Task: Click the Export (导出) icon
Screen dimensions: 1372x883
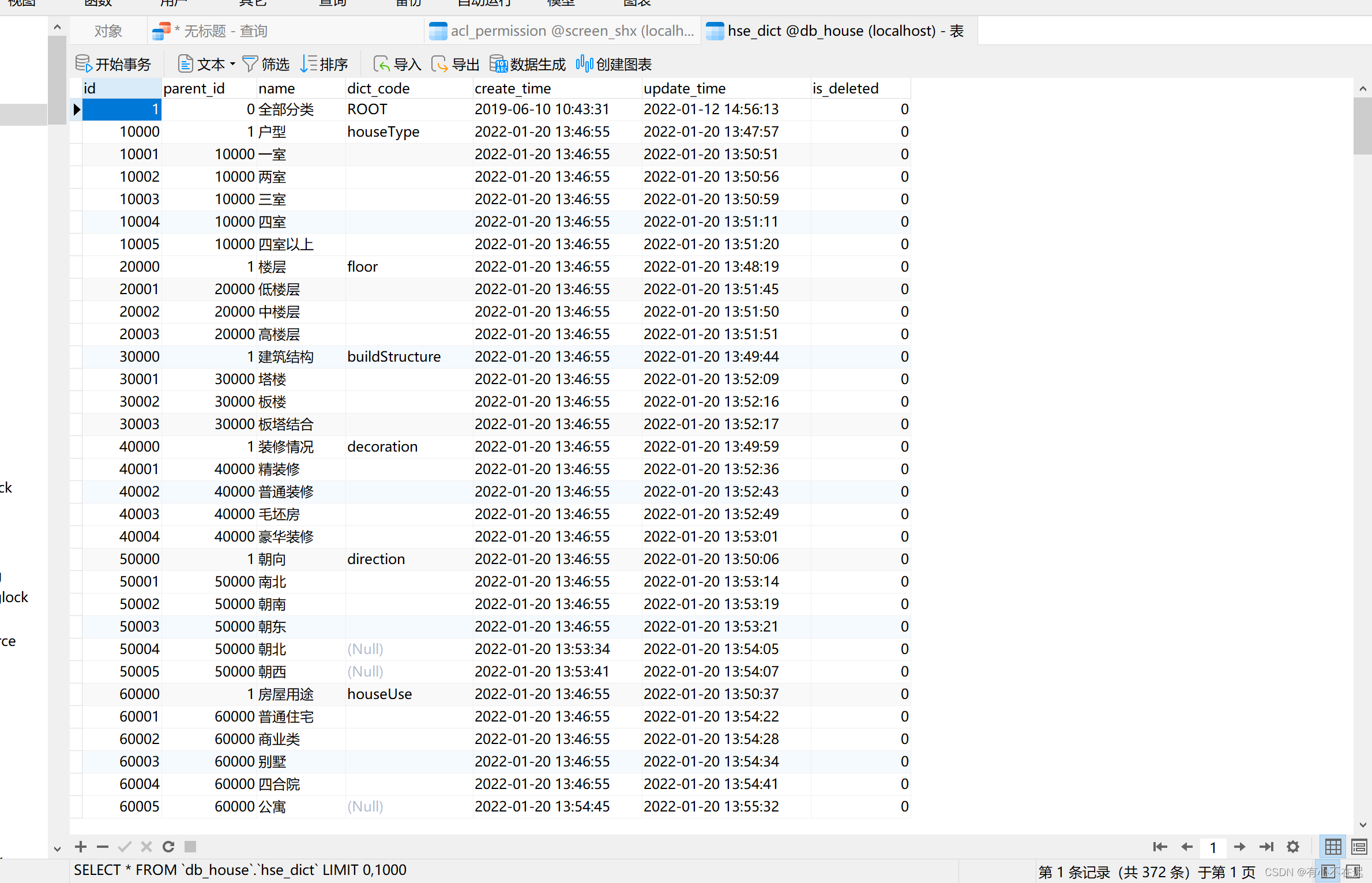Action: pos(439,63)
